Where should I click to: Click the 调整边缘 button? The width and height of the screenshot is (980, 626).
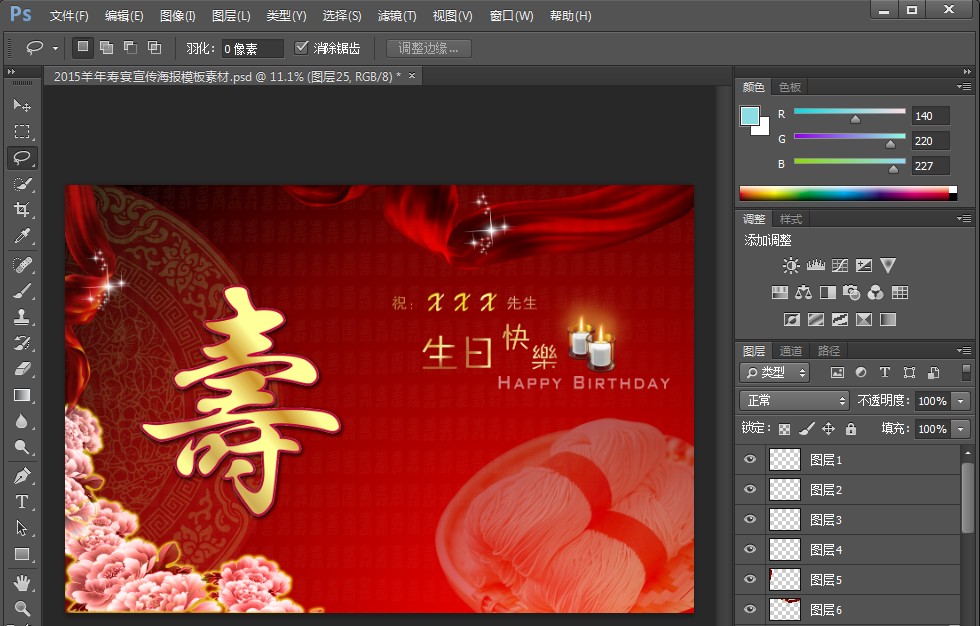tap(429, 48)
